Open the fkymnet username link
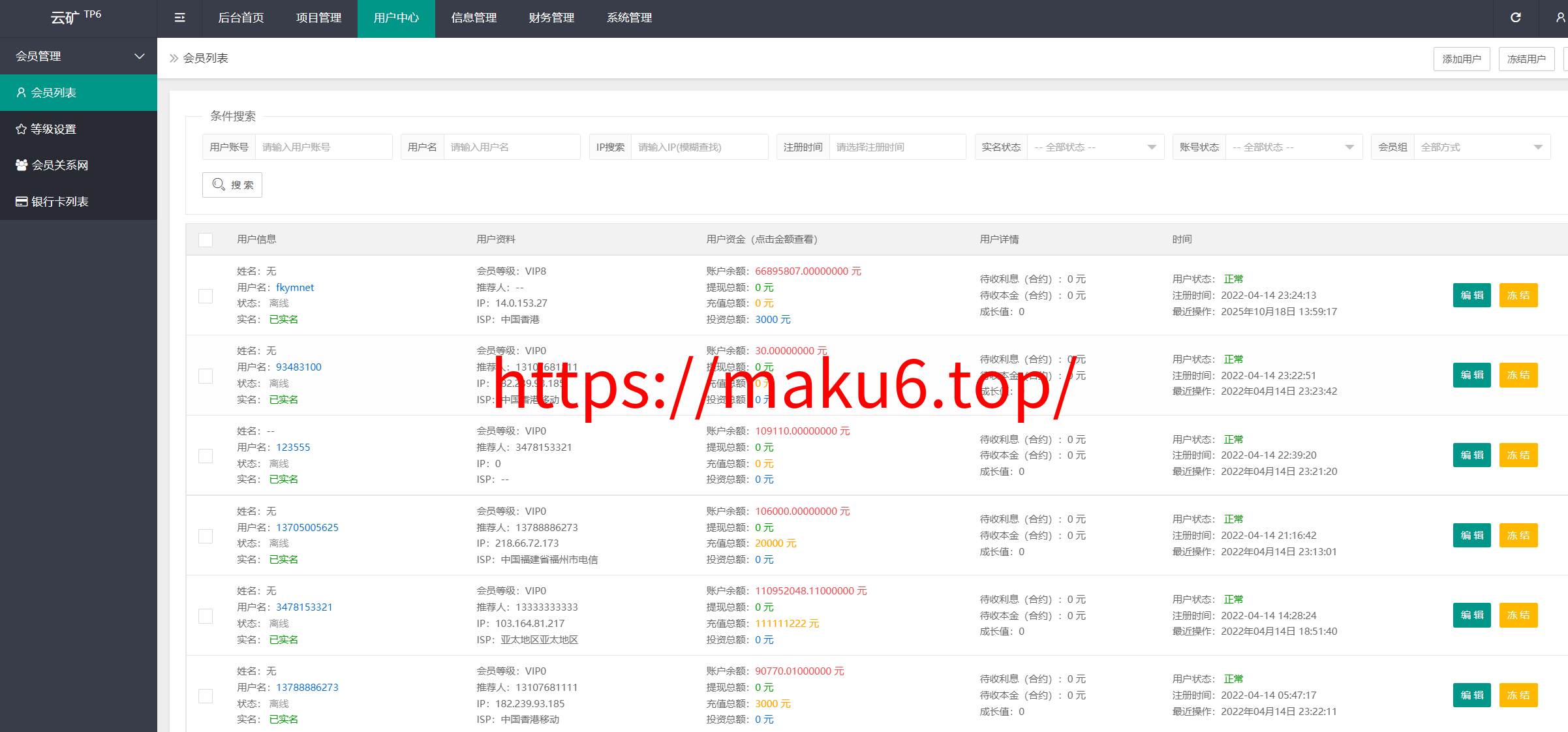Image resolution: width=1568 pixels, height=732 pixels. [x=295, y=287]
